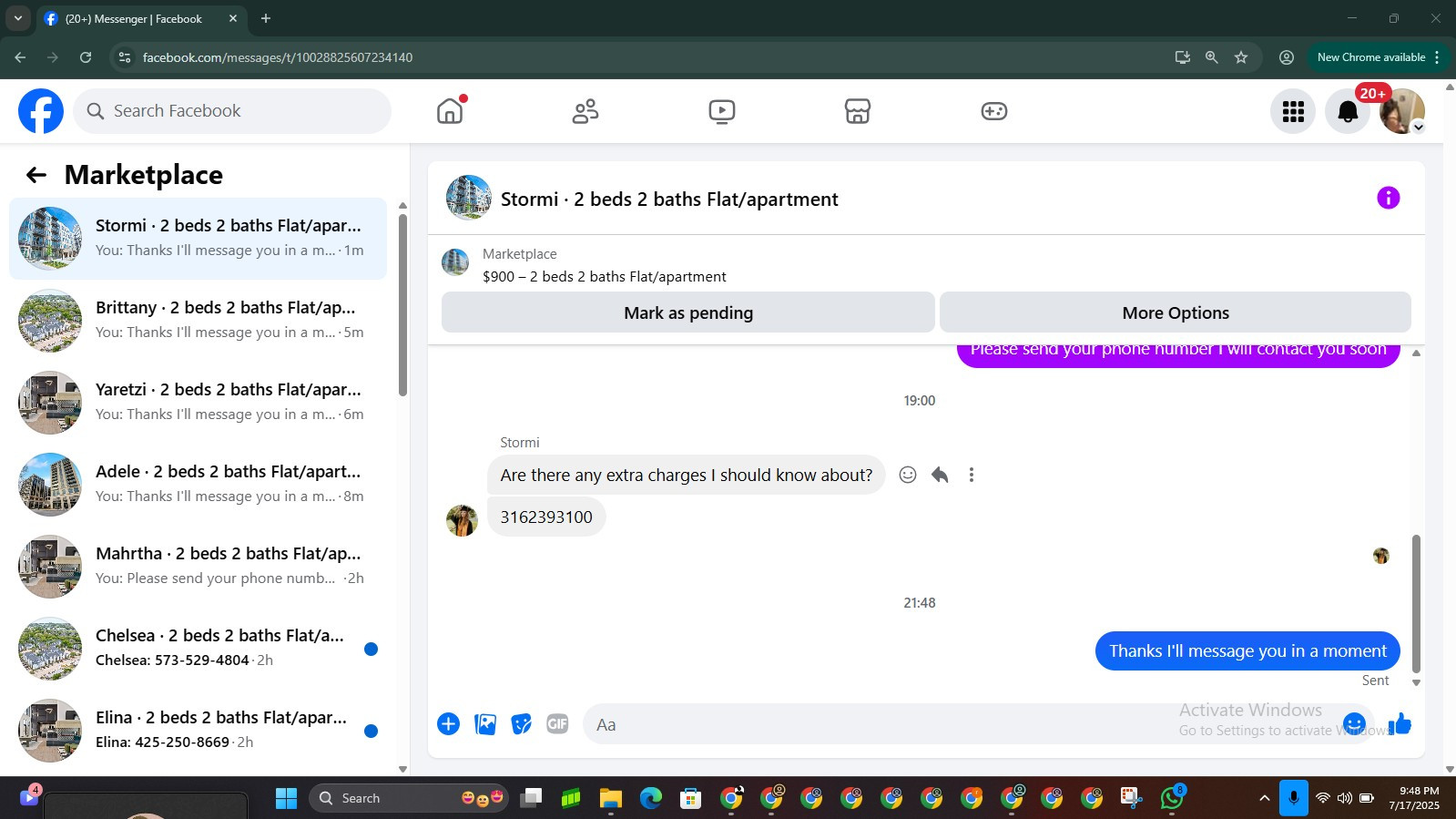Open the account profile picture menu

coord(1402,111)
